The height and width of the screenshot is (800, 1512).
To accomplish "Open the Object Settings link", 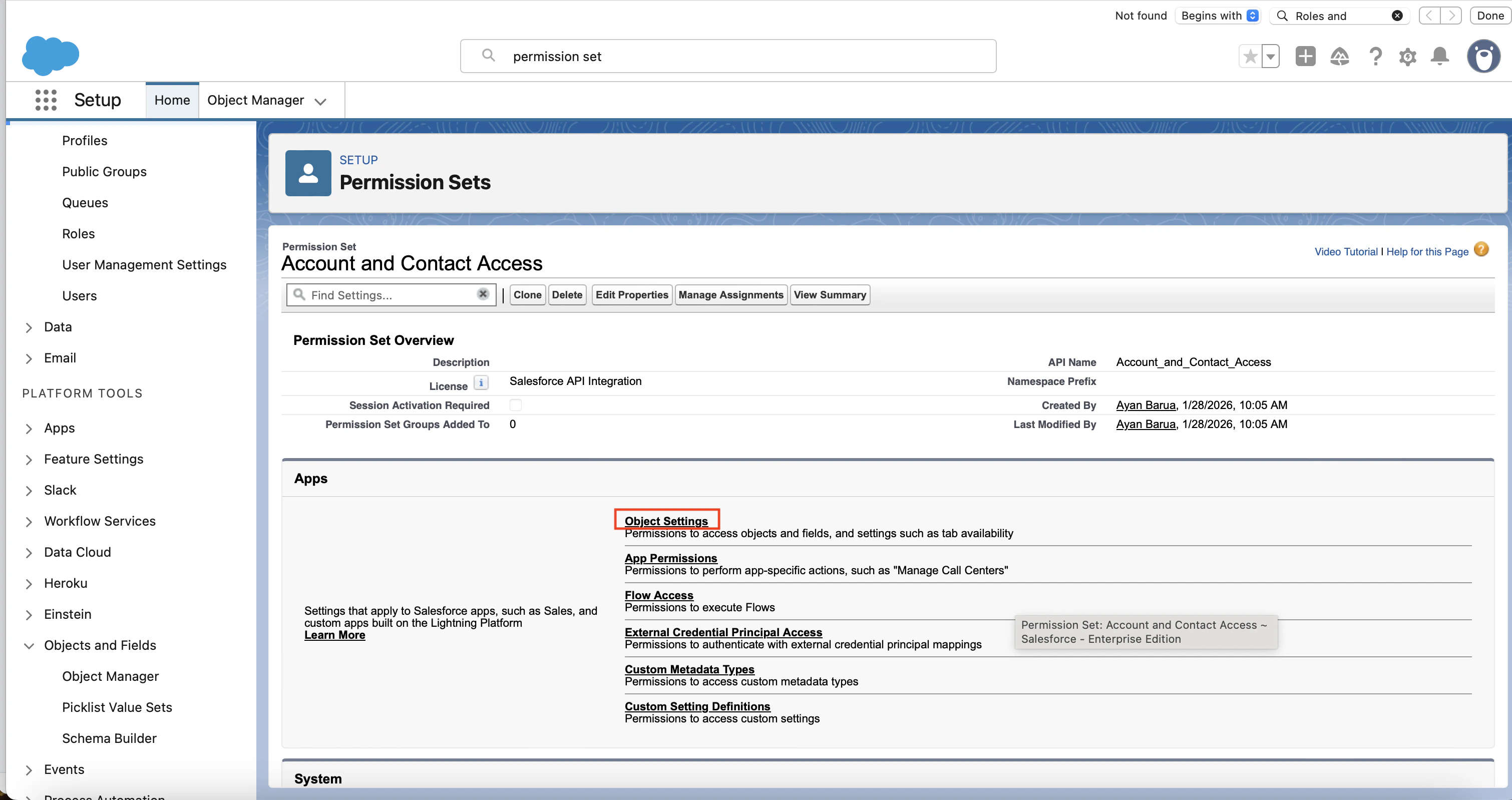I will (665, 521).
